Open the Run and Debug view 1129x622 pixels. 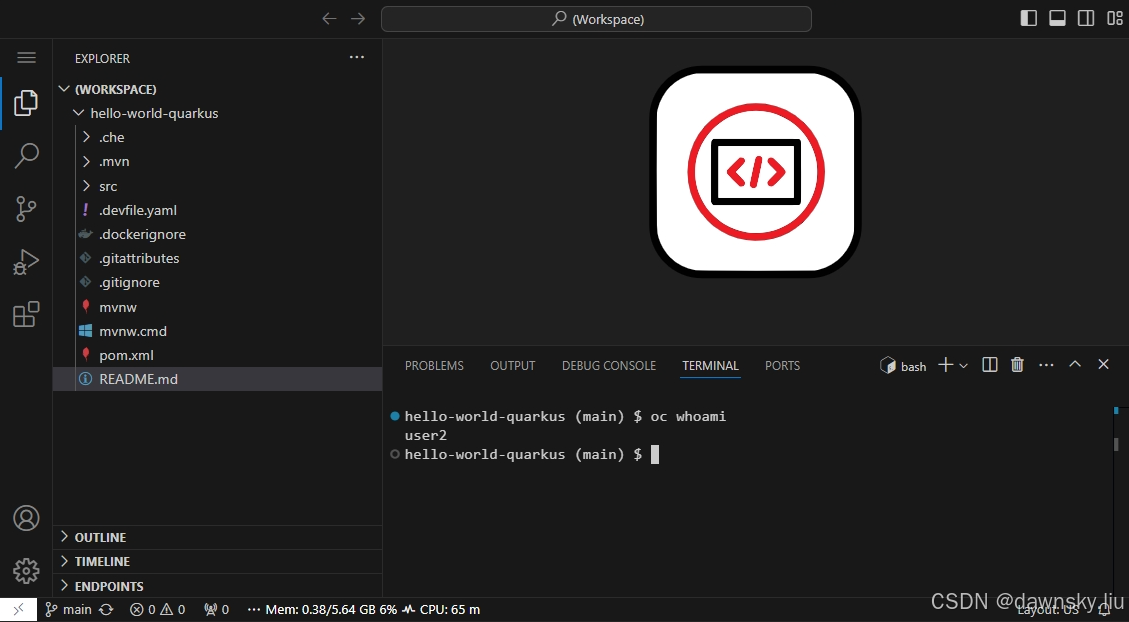(26, 262)
